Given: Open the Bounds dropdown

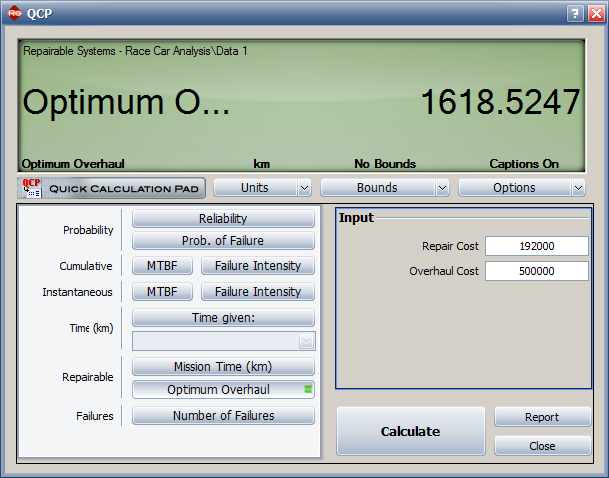Looking at the screenshot, I should (x=384, y=188).
